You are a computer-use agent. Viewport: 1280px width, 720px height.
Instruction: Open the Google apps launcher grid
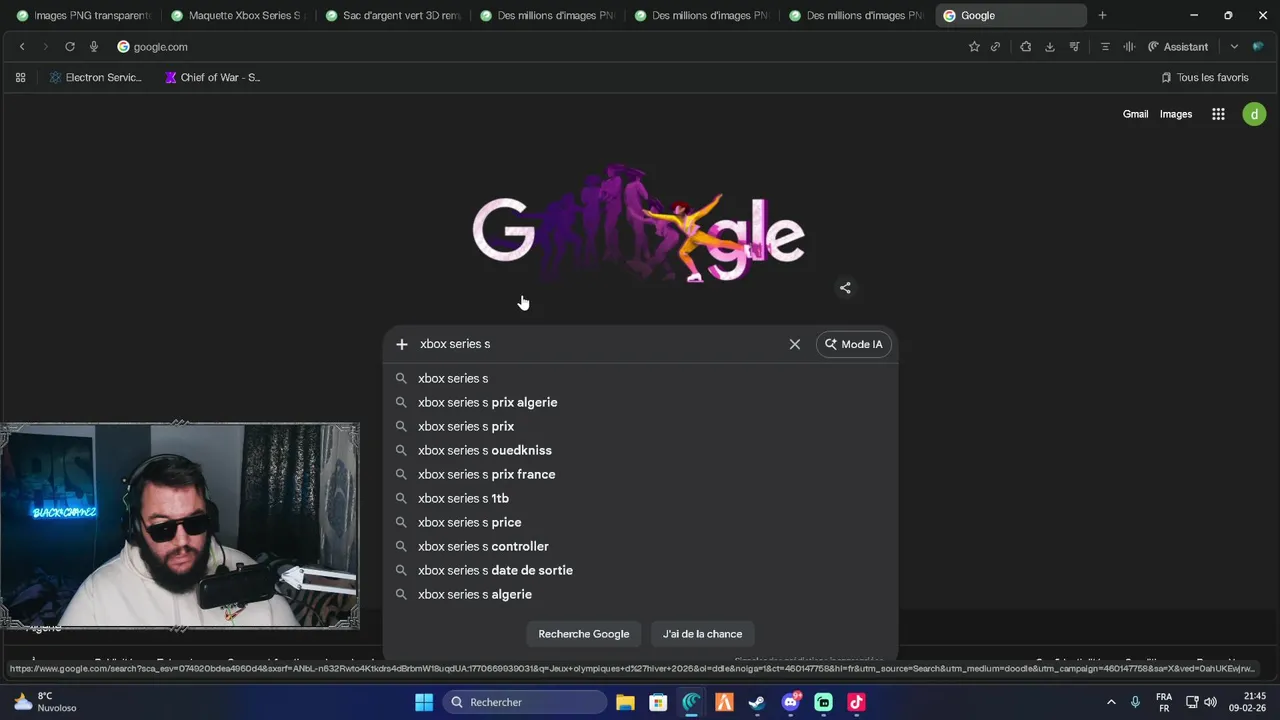point(1218,114)
